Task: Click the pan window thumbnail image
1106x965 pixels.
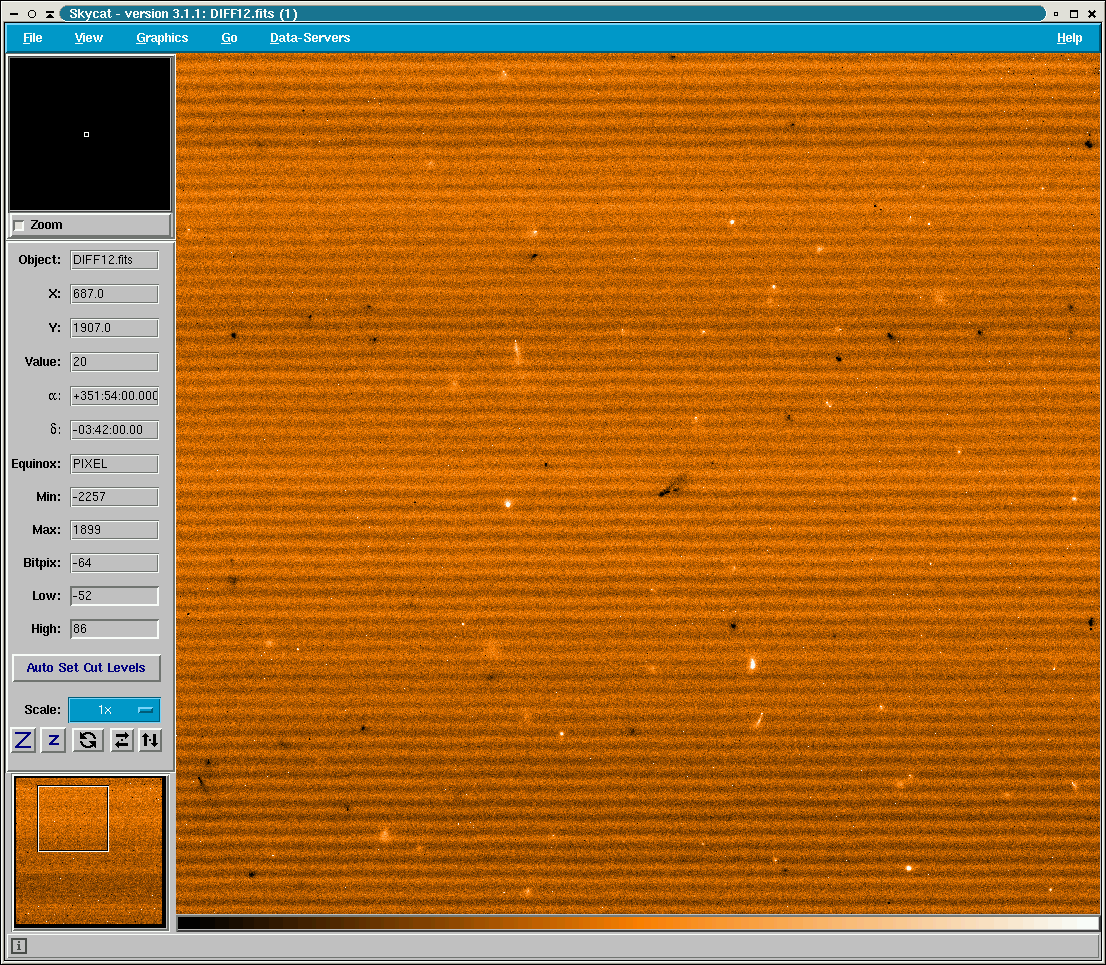Action: pos(89,851)
